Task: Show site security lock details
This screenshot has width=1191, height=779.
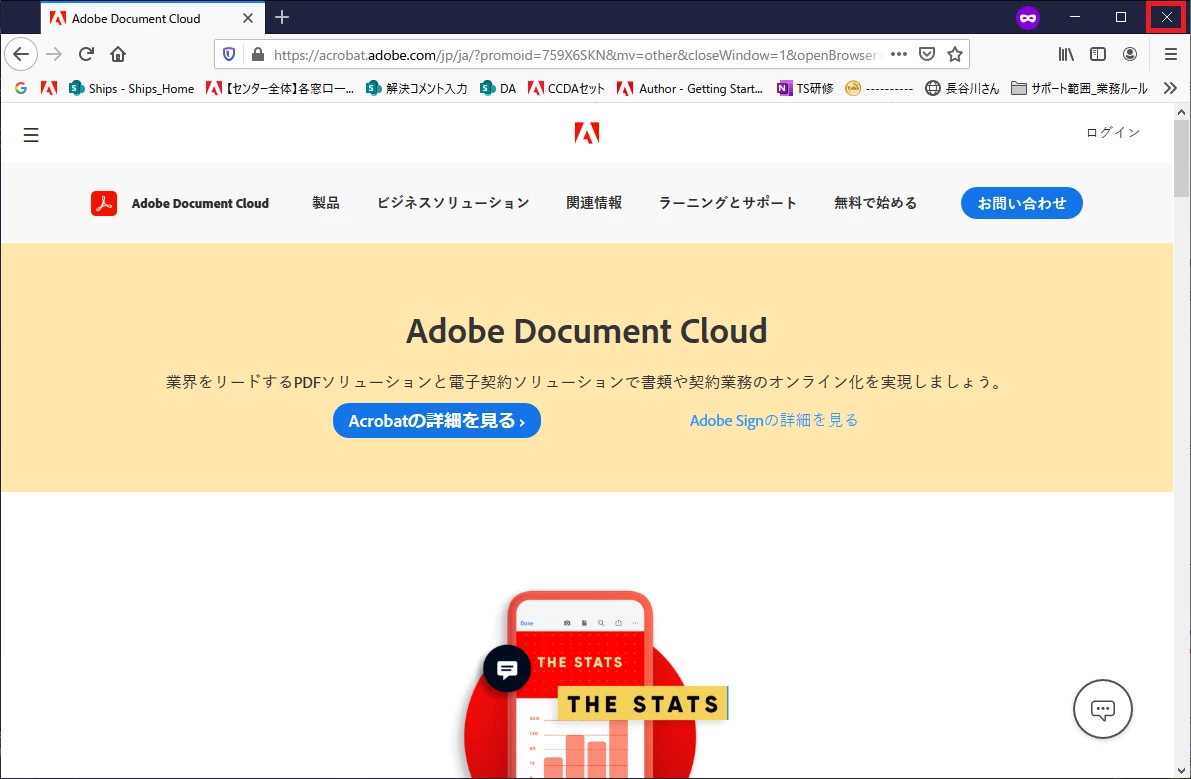Action: (257, 55)
